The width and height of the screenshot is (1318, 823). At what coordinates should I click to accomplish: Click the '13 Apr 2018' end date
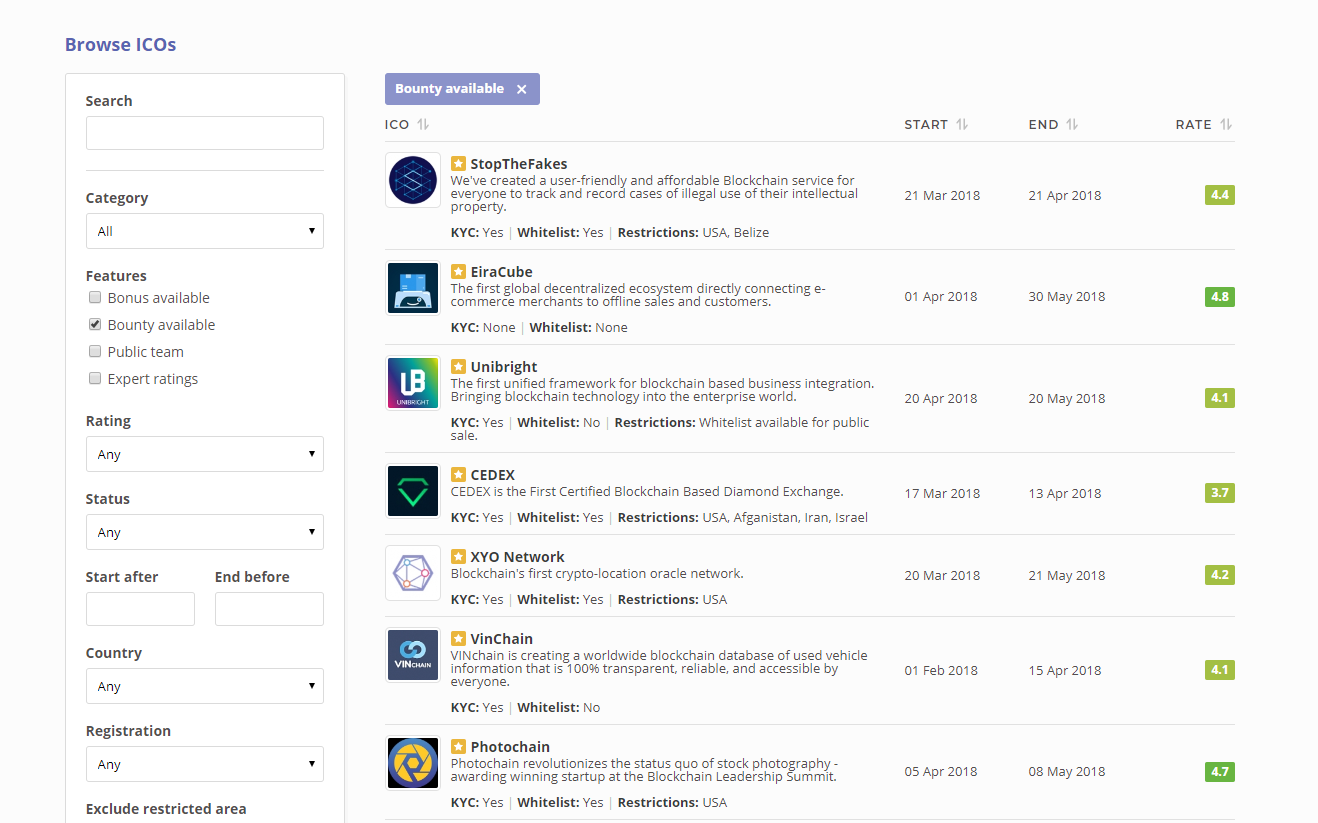1065,493
